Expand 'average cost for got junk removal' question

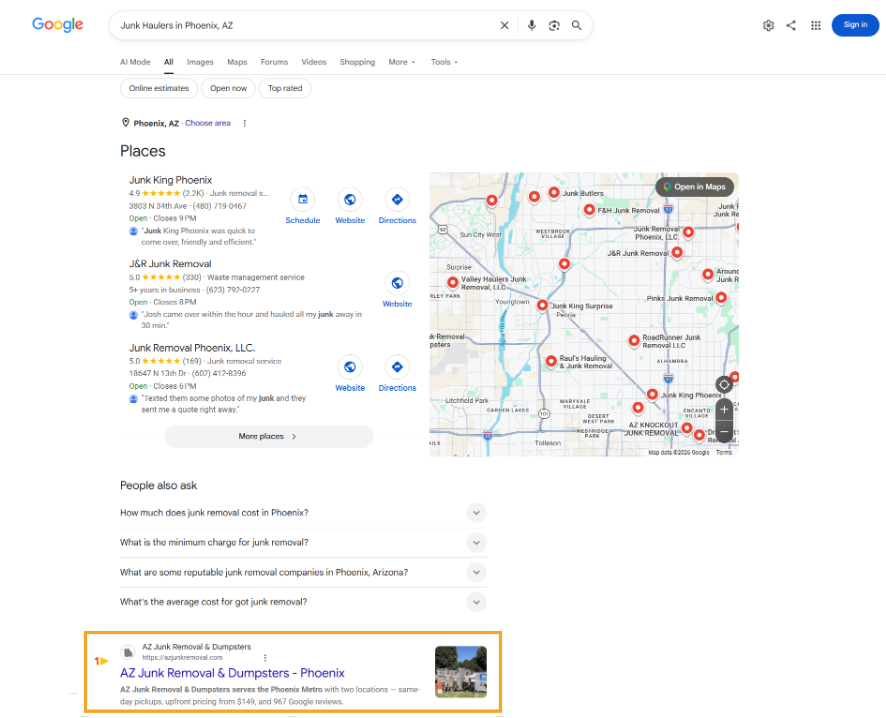click(x=303, y=602)
